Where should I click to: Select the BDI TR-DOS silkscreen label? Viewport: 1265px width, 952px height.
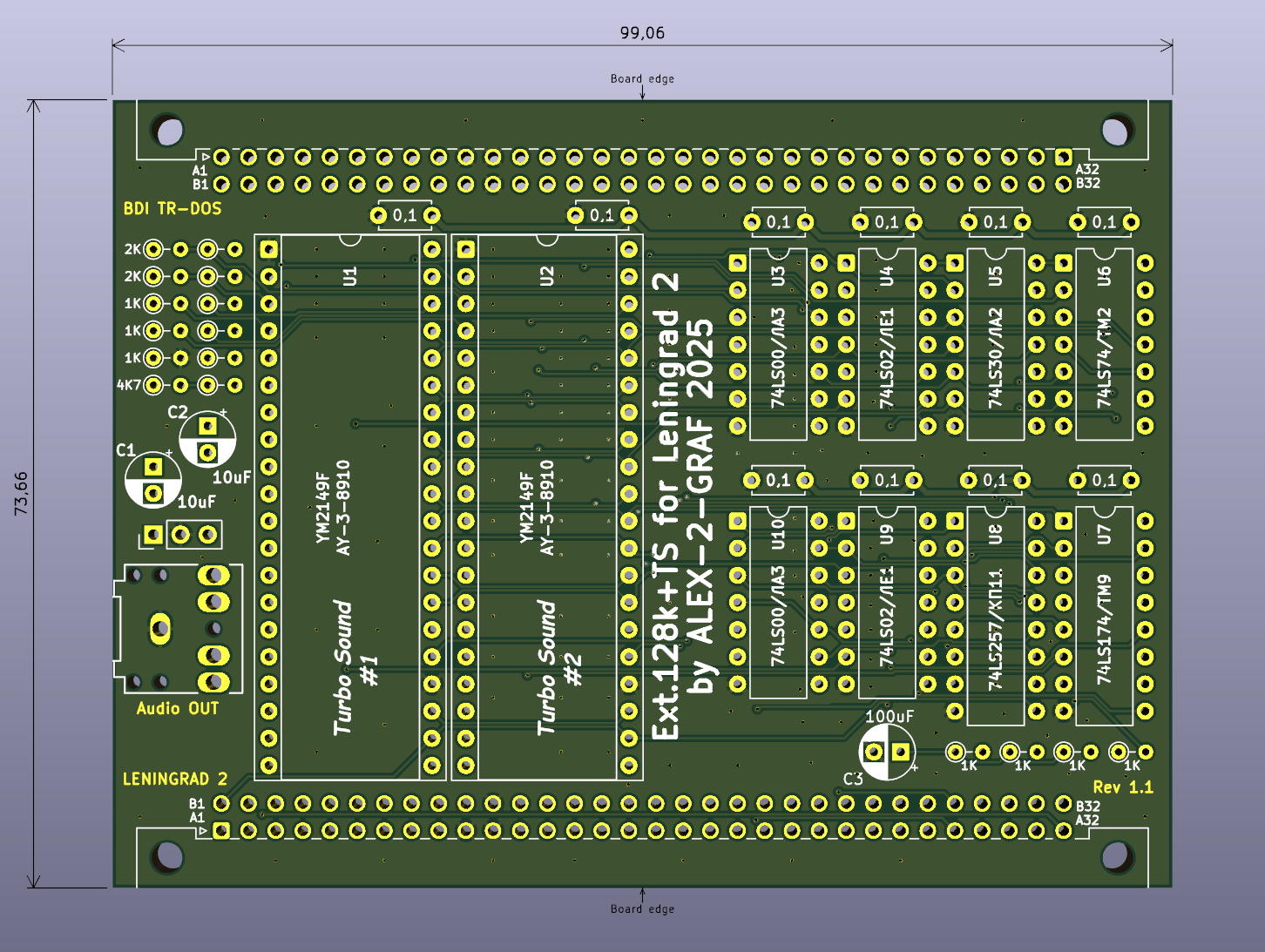point(172,209)
